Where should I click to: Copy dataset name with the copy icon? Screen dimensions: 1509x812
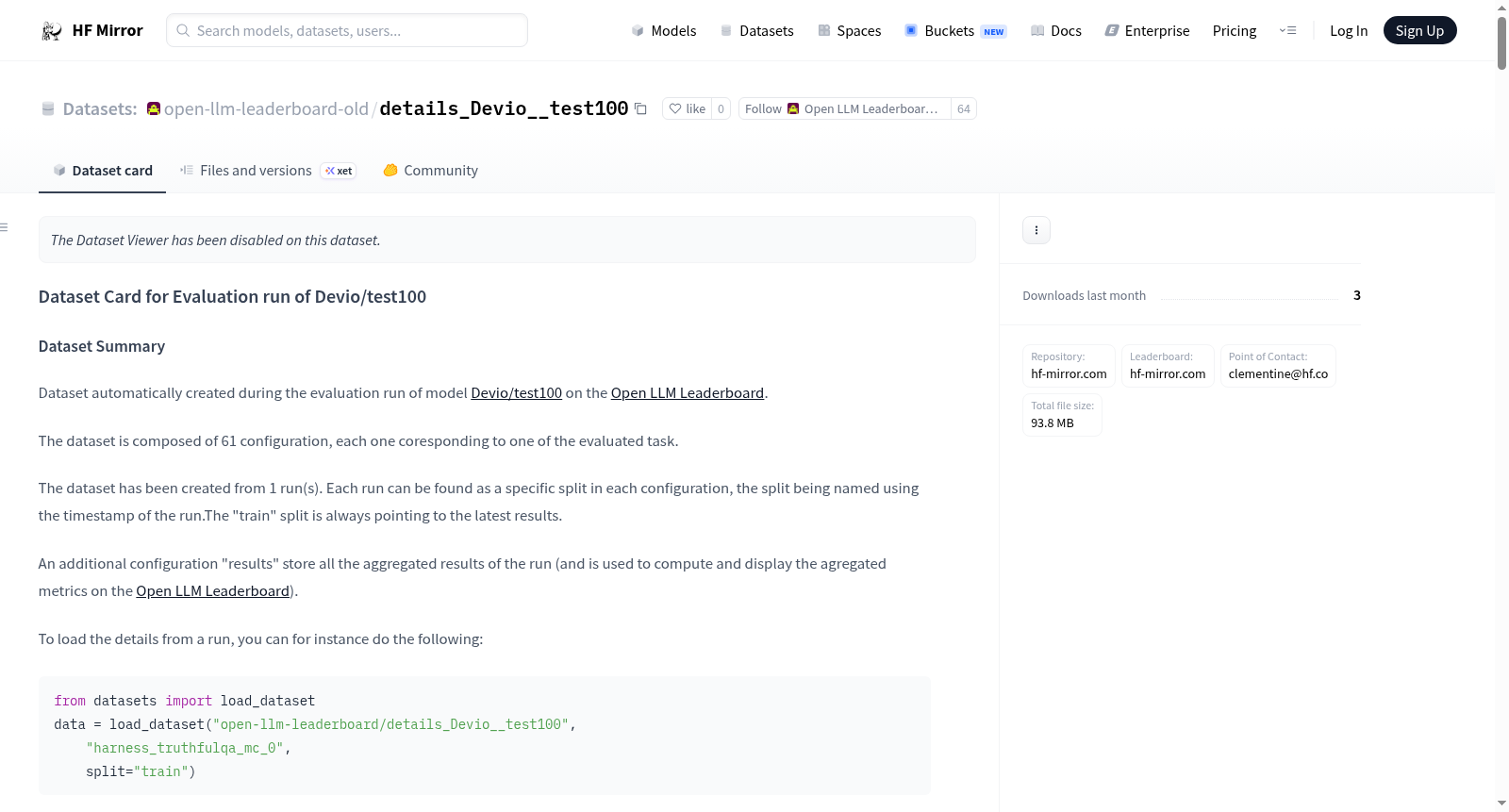(640, 108)
